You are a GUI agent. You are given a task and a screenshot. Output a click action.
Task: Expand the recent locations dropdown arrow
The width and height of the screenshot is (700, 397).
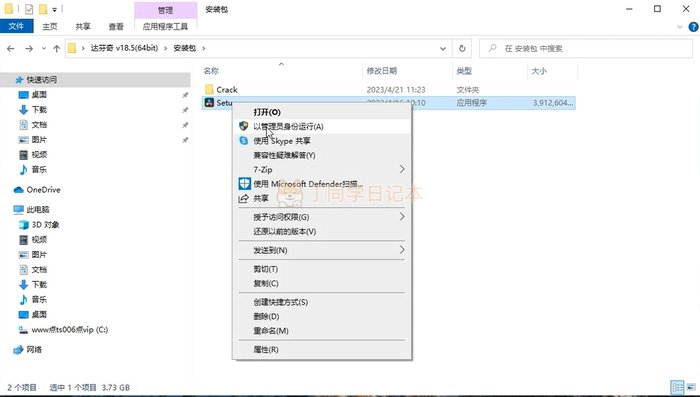coord(43,49)
